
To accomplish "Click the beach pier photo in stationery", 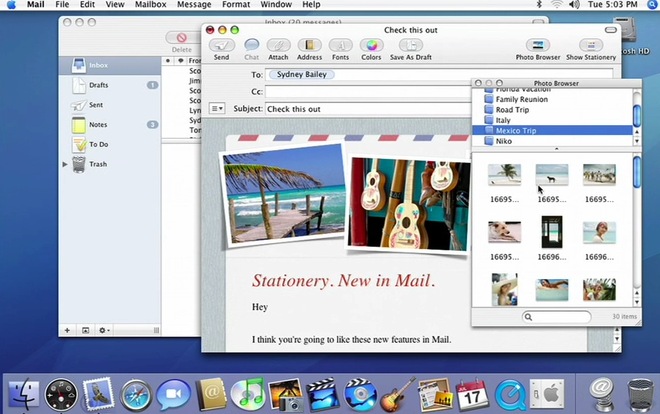I will tap(285, 194).
